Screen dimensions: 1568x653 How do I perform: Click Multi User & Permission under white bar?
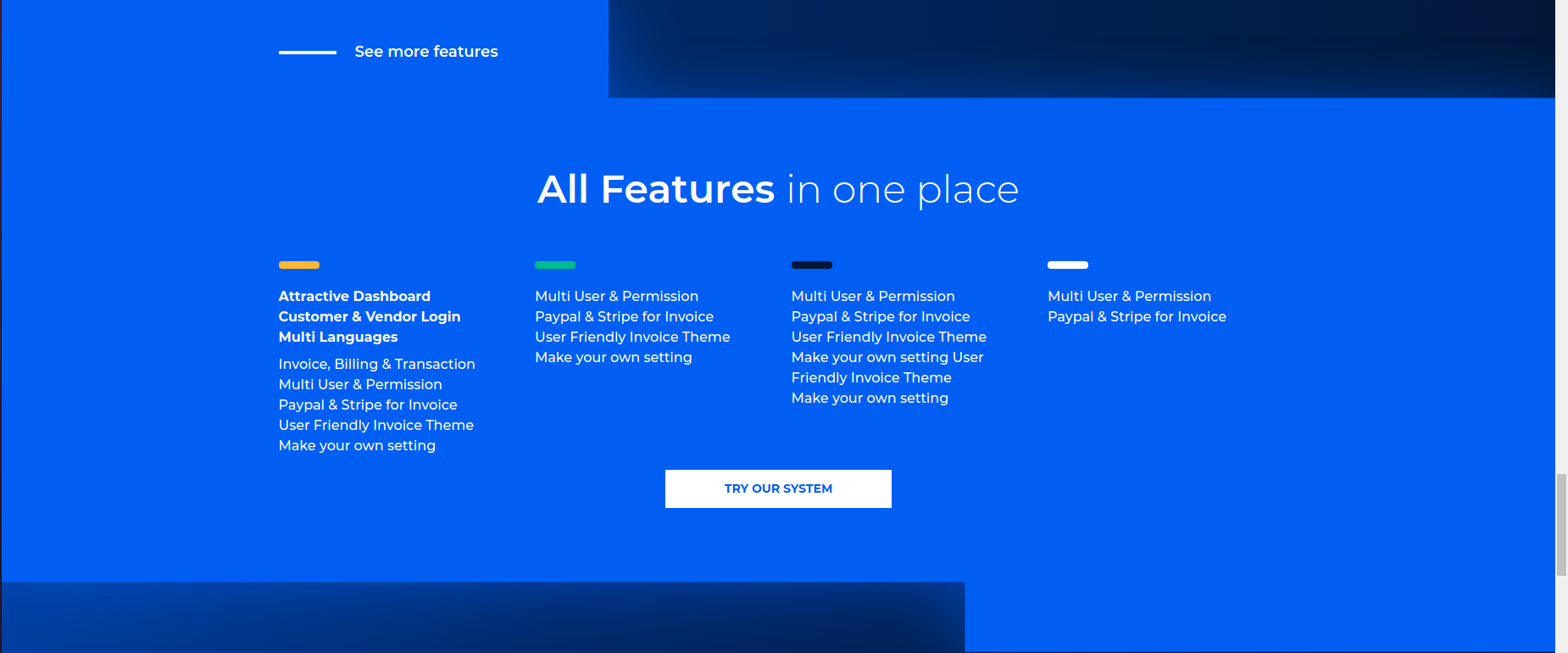click(1129, 296)
